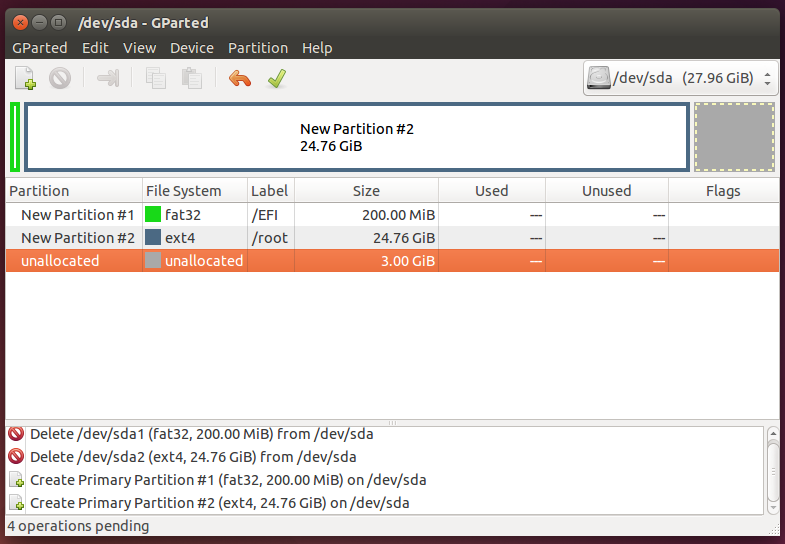This screenshot has width=785, height=544.
Task: Open the Edit menu
Action: point(95,48)
